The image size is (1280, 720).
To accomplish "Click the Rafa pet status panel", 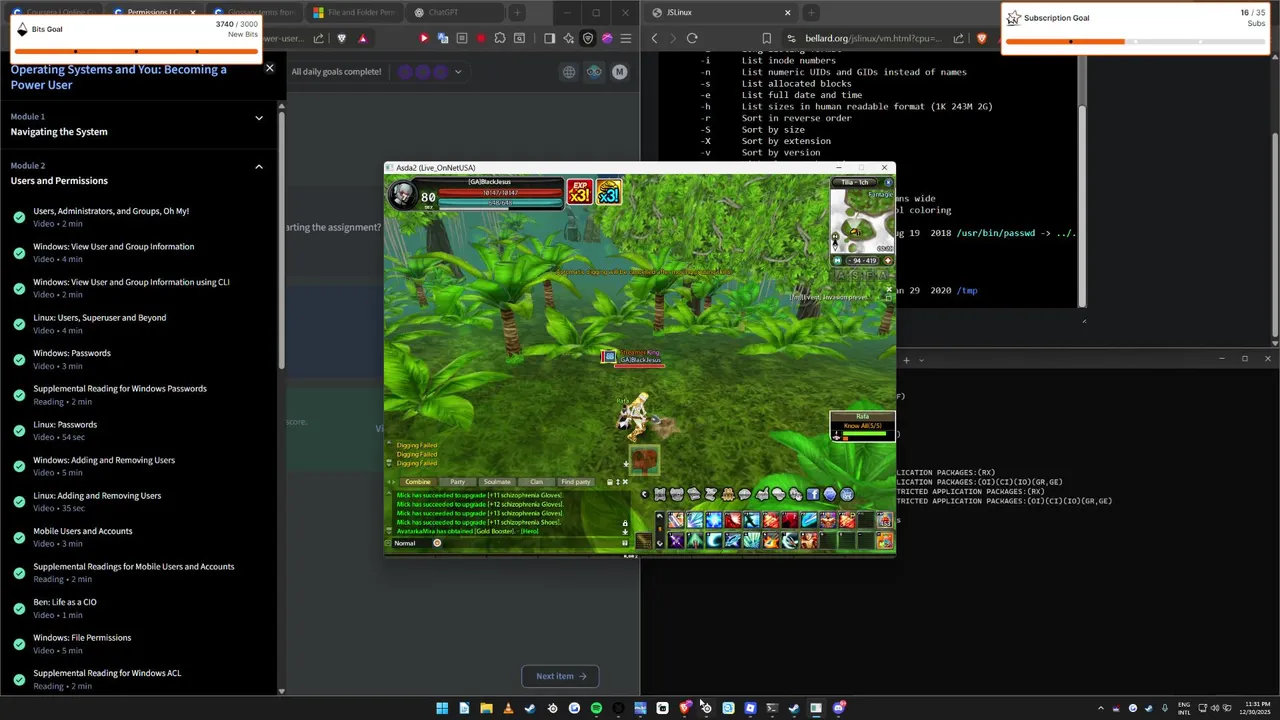I will tap(862, 426).
